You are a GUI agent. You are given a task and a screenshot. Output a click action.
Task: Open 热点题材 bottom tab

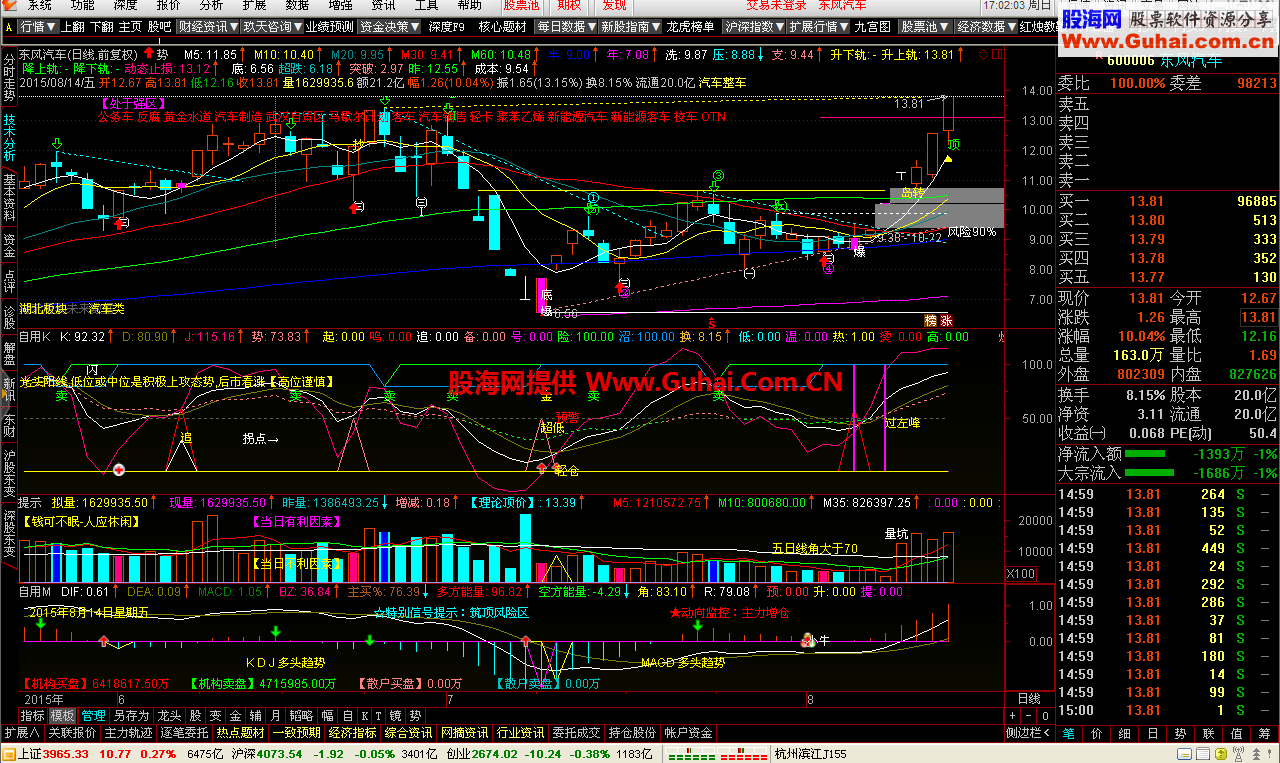[242, 733]
